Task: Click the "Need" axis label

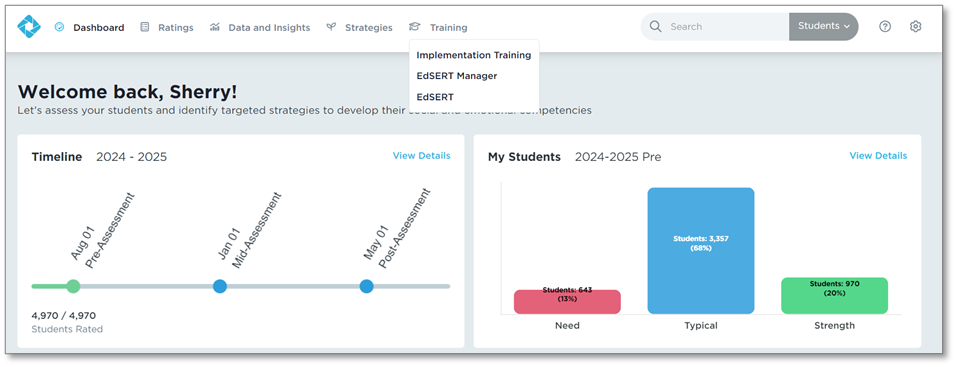Action: [567, 326]
